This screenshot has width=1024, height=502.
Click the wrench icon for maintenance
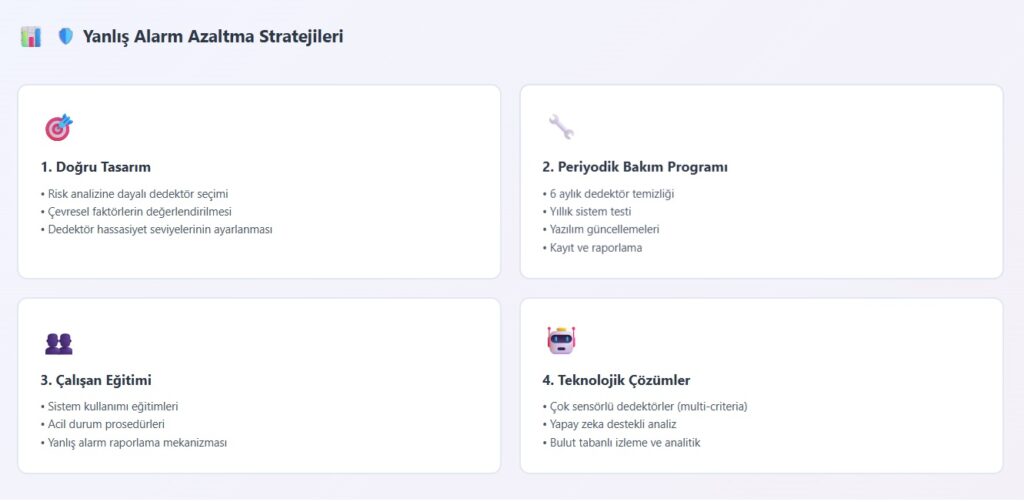pos(561,127)
